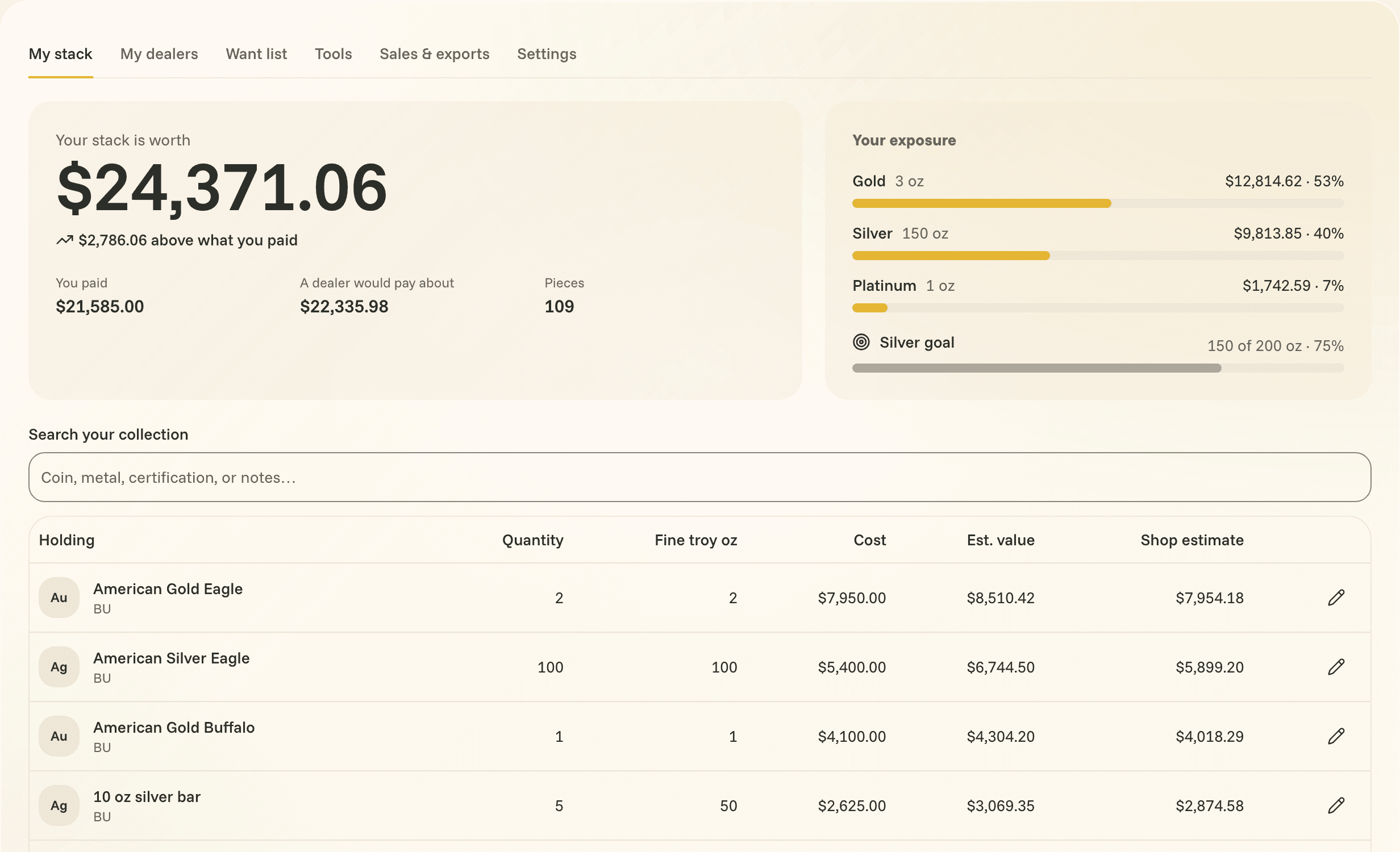
Task: Go to the Want list tab
Action: pos(256,54)
